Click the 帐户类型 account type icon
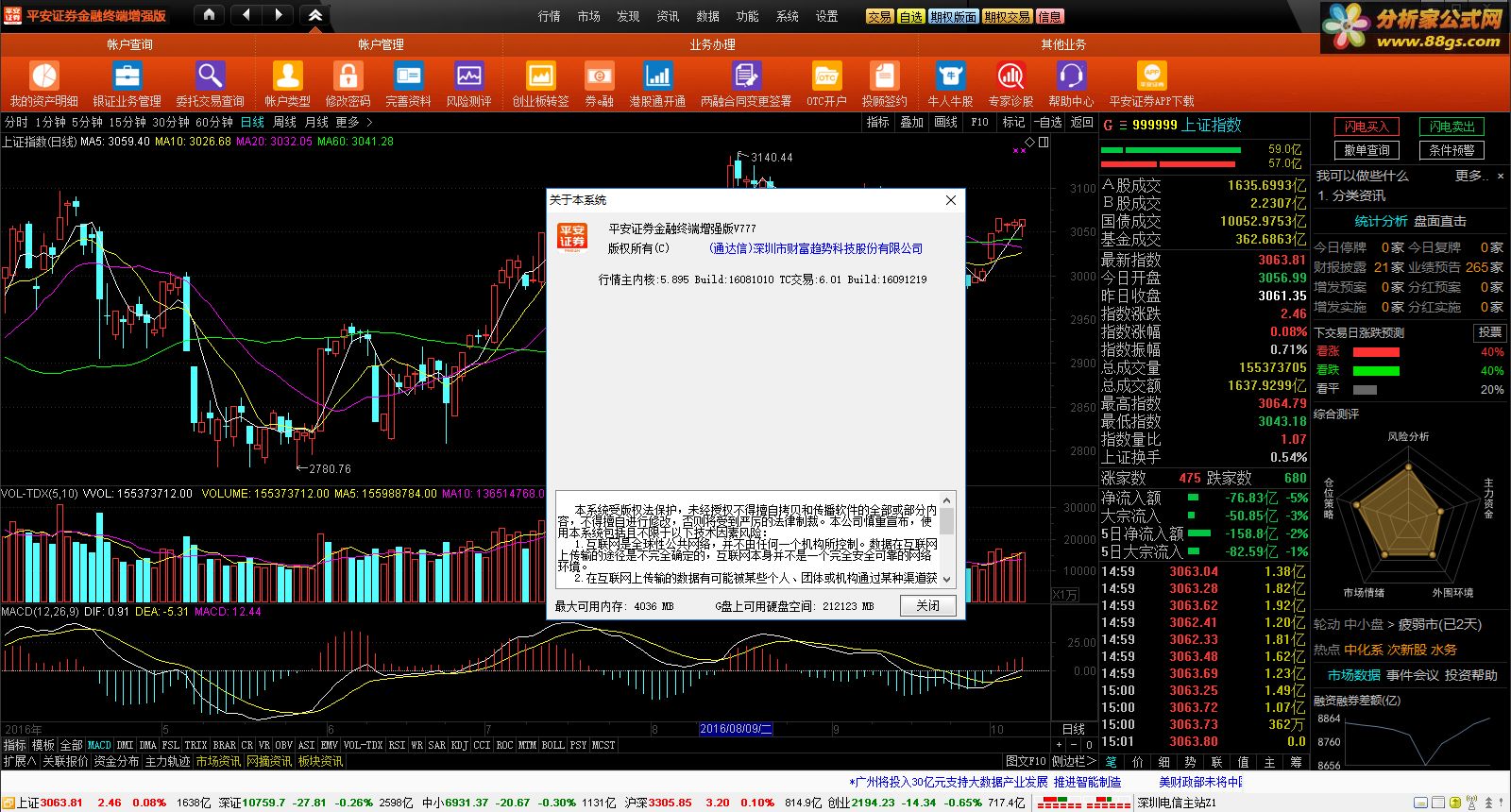The width and height of the screenshot is (1511, 812). (x=287, y=76)
